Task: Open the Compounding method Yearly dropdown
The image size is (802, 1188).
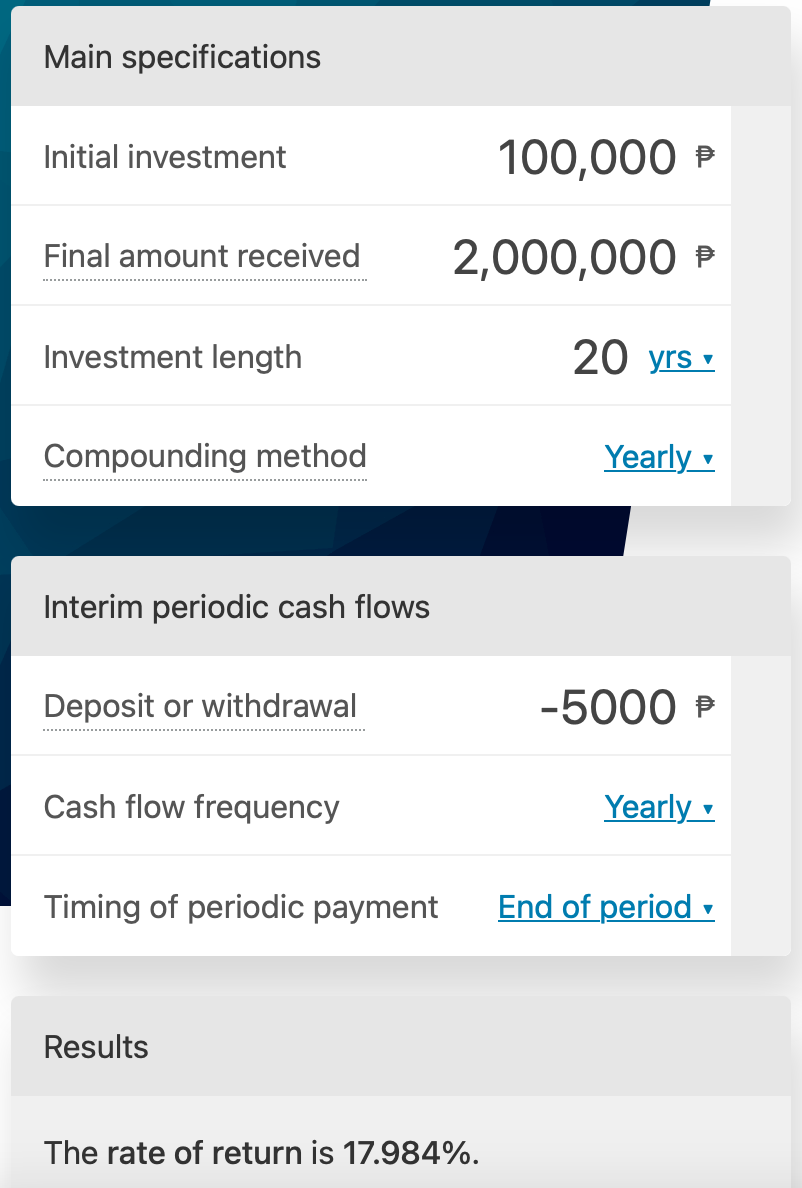Action: coord(659,457)
